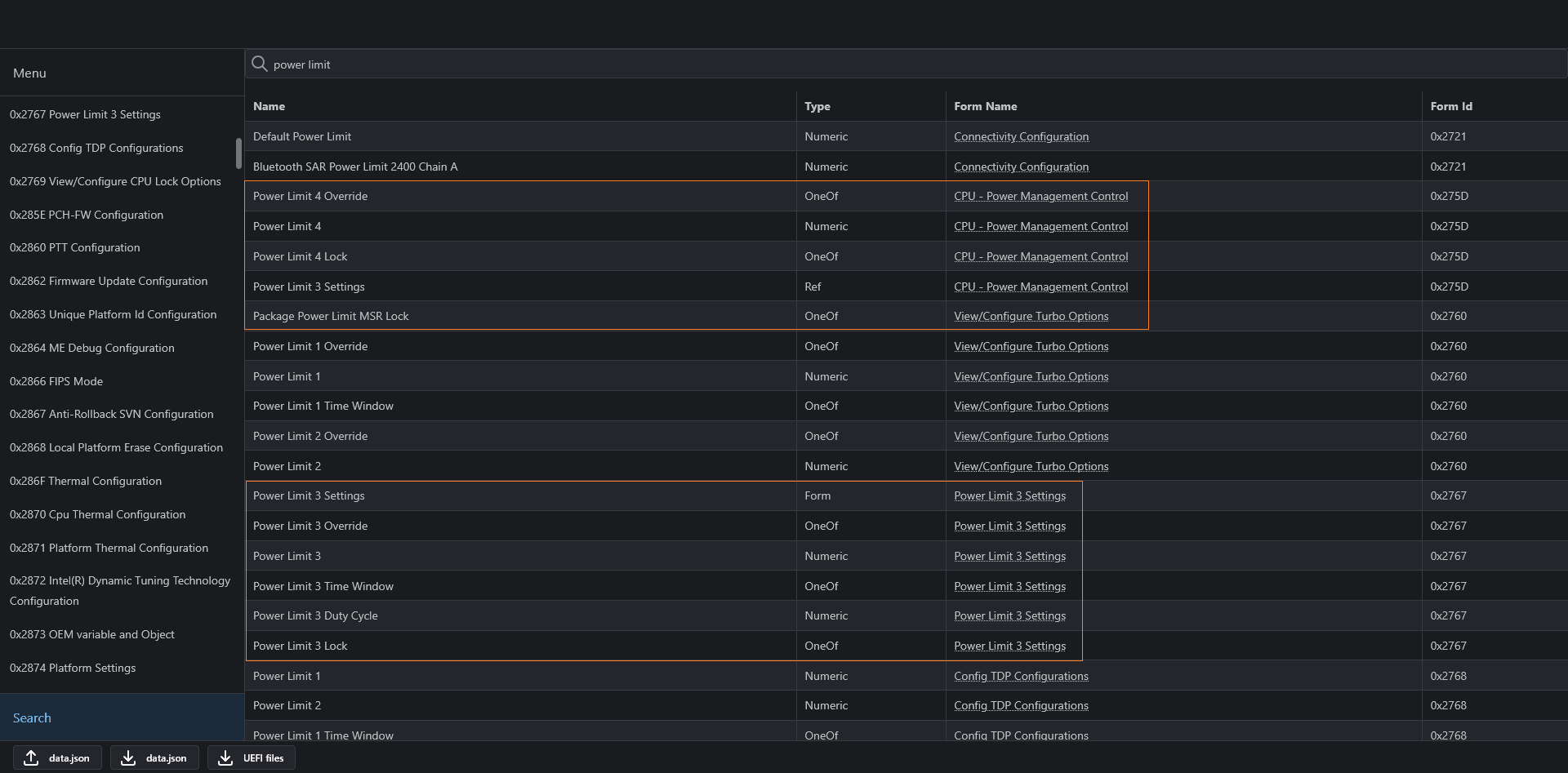Click the Name column header

point(269,106)
